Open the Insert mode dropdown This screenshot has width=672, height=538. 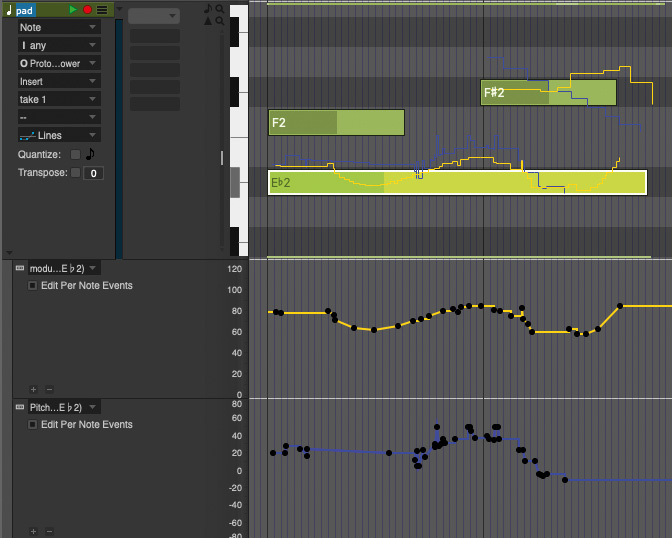59,81
